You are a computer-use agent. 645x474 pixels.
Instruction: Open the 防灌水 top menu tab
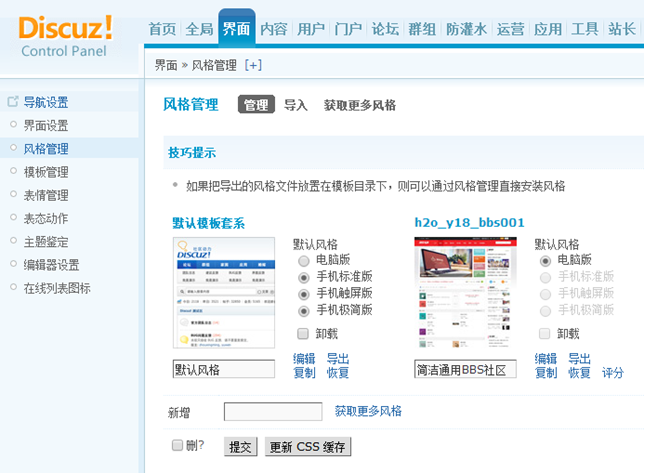pyautogui.click(x=466, y=29)
